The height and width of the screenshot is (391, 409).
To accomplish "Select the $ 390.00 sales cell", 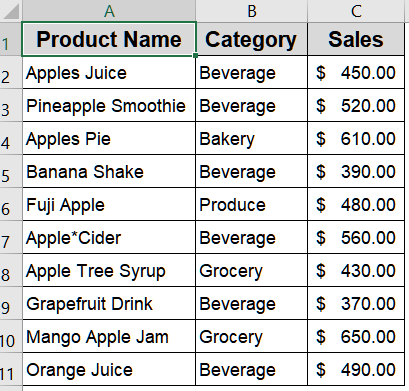I will coord(356,171).
